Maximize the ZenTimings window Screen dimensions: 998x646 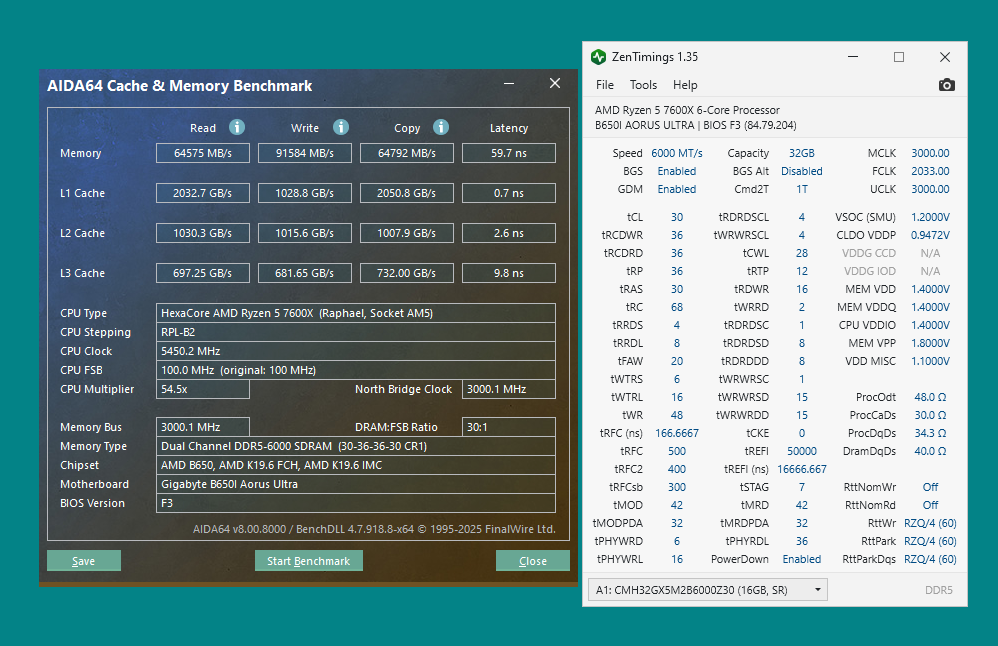pos(898,57)
